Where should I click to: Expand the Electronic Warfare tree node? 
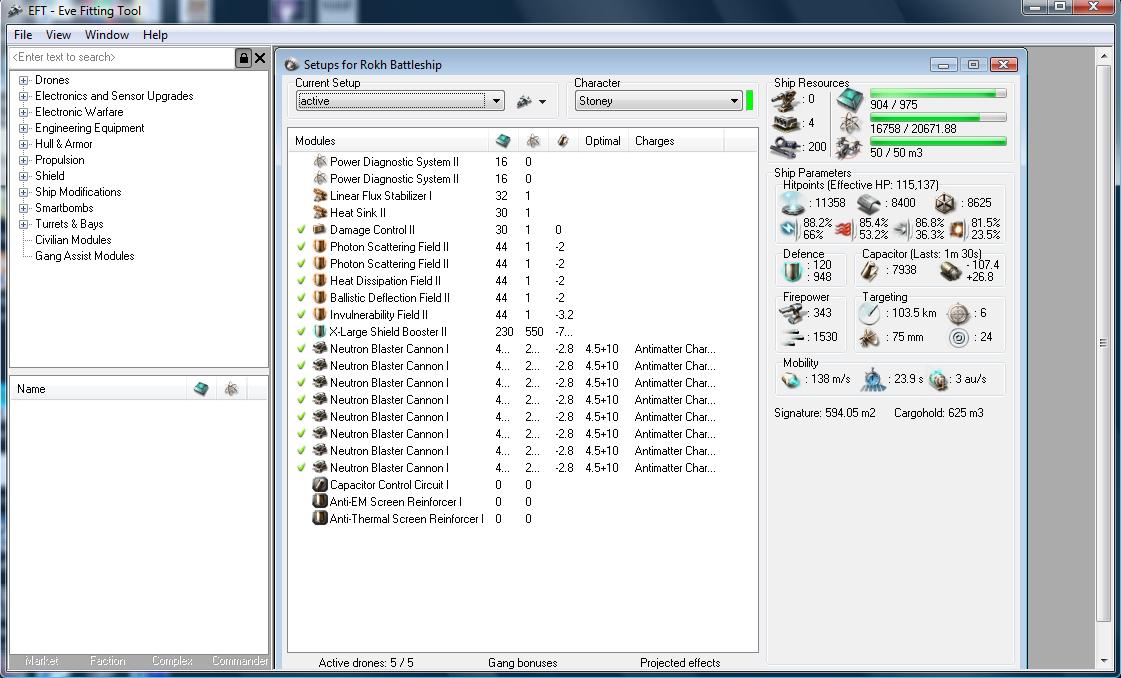pyautogui.click(x=24, y=112)
